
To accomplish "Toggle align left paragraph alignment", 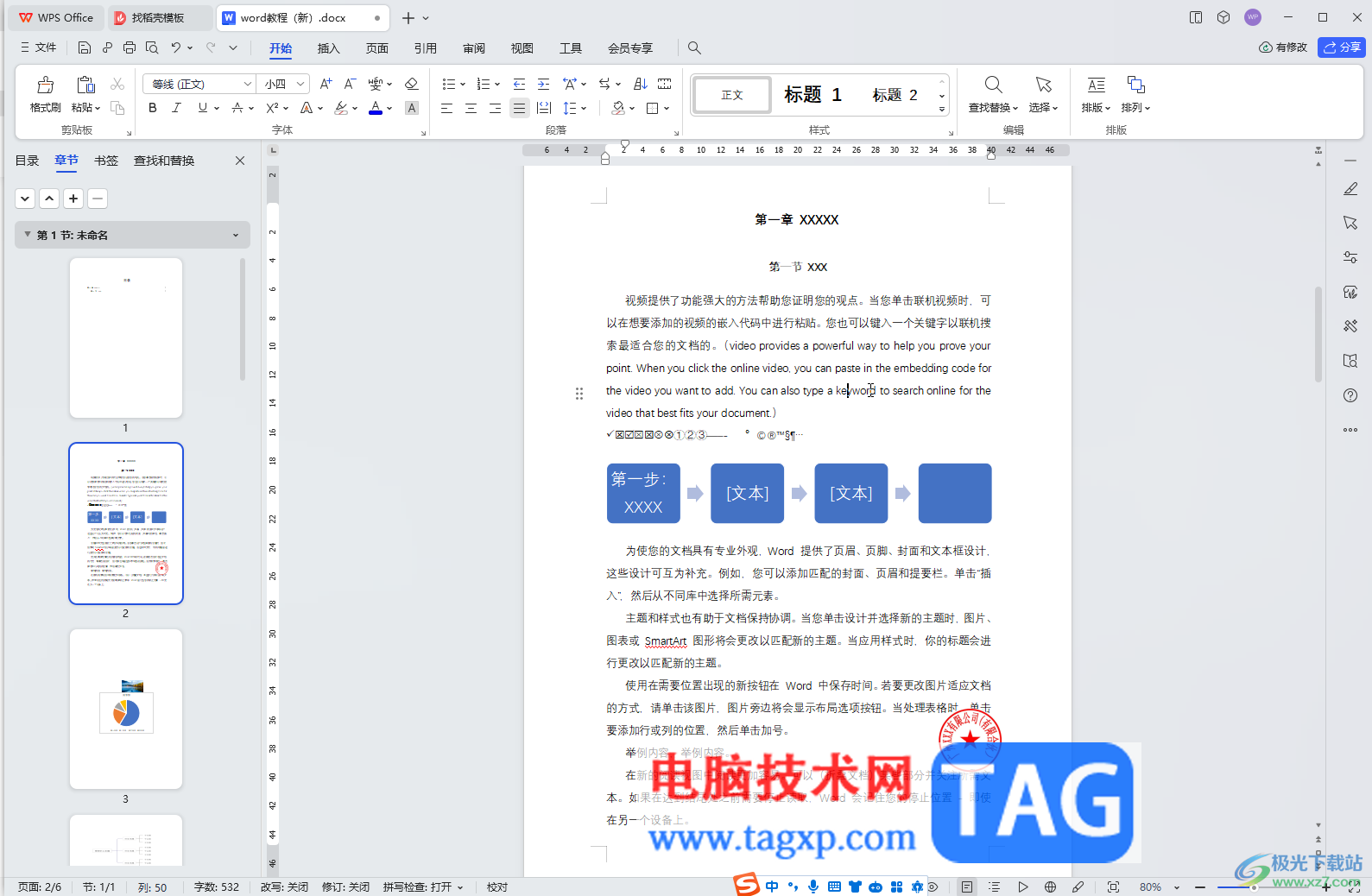I will pyautogui.click(x=446, y=108).
